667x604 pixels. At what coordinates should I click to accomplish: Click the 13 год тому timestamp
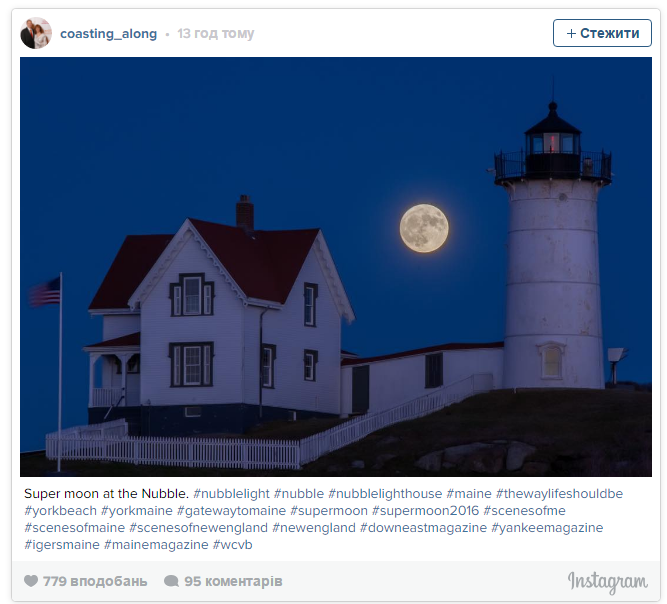click(216, 34)
